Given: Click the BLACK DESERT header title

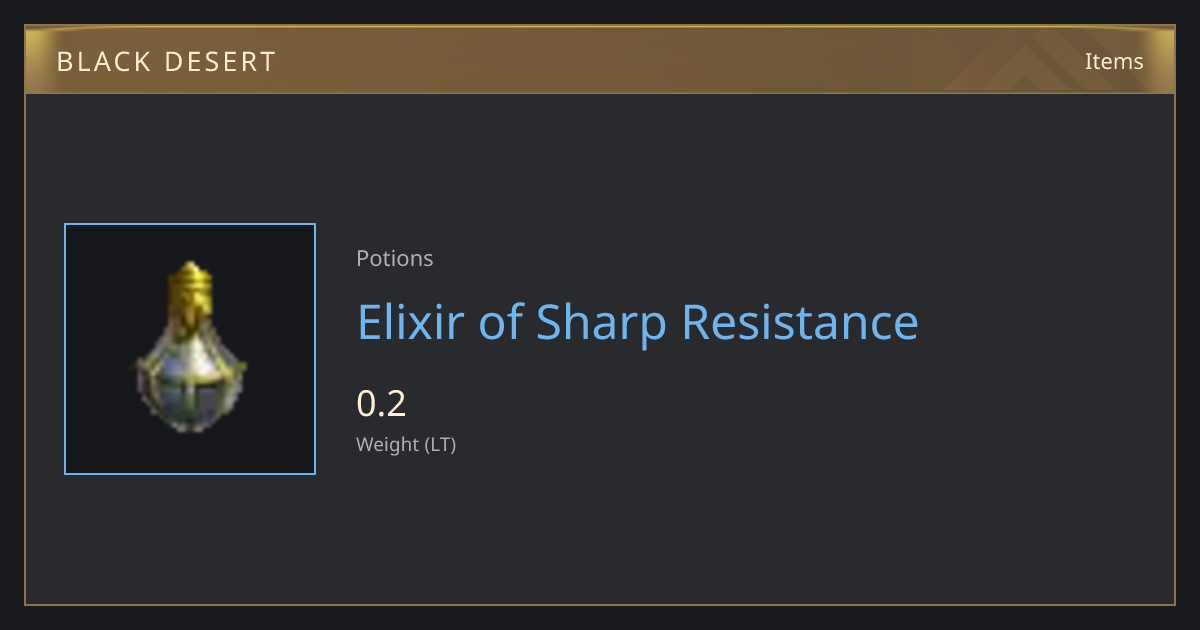Looking at the screenshot, I should coord(166,62).
